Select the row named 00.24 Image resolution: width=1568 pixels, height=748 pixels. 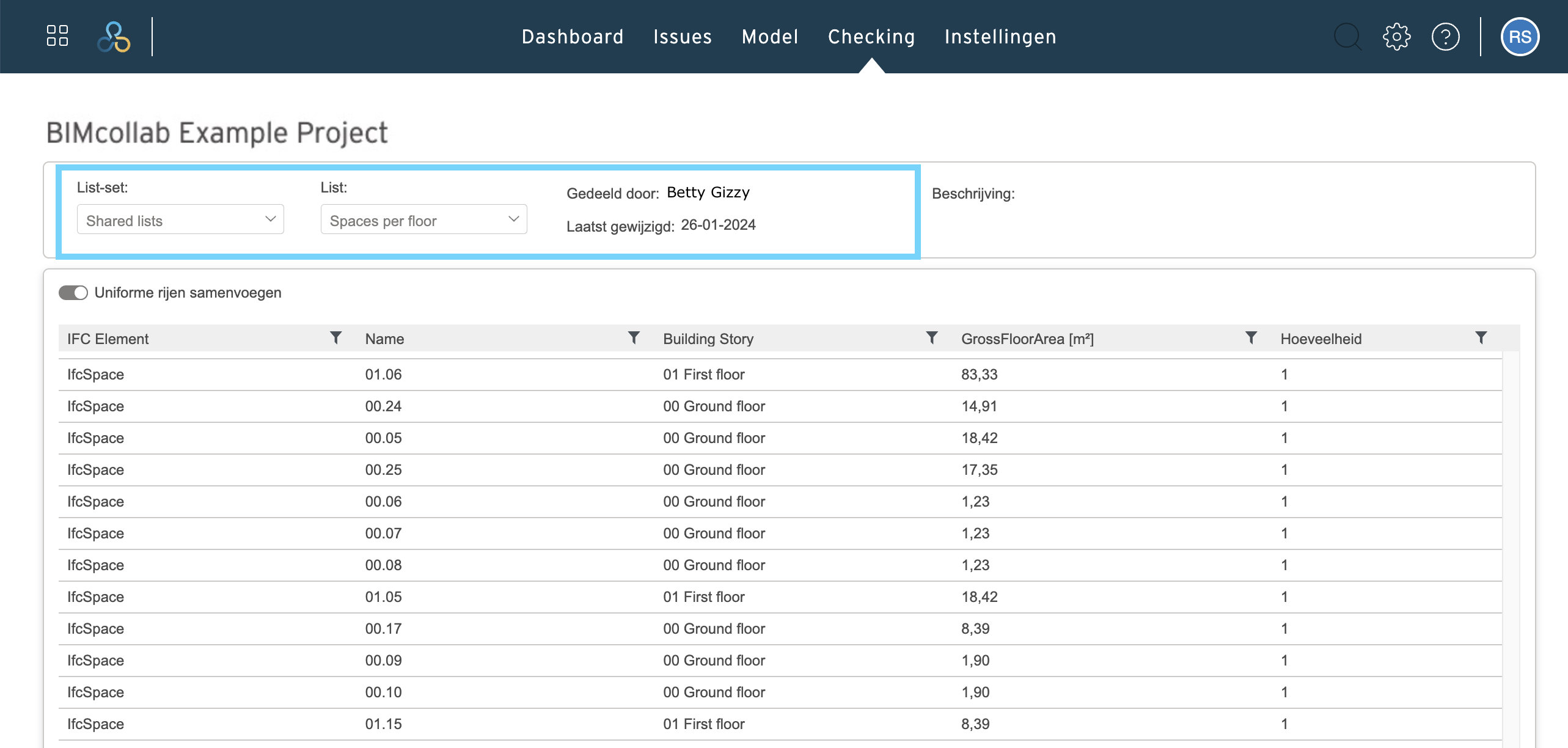(780, 406)
